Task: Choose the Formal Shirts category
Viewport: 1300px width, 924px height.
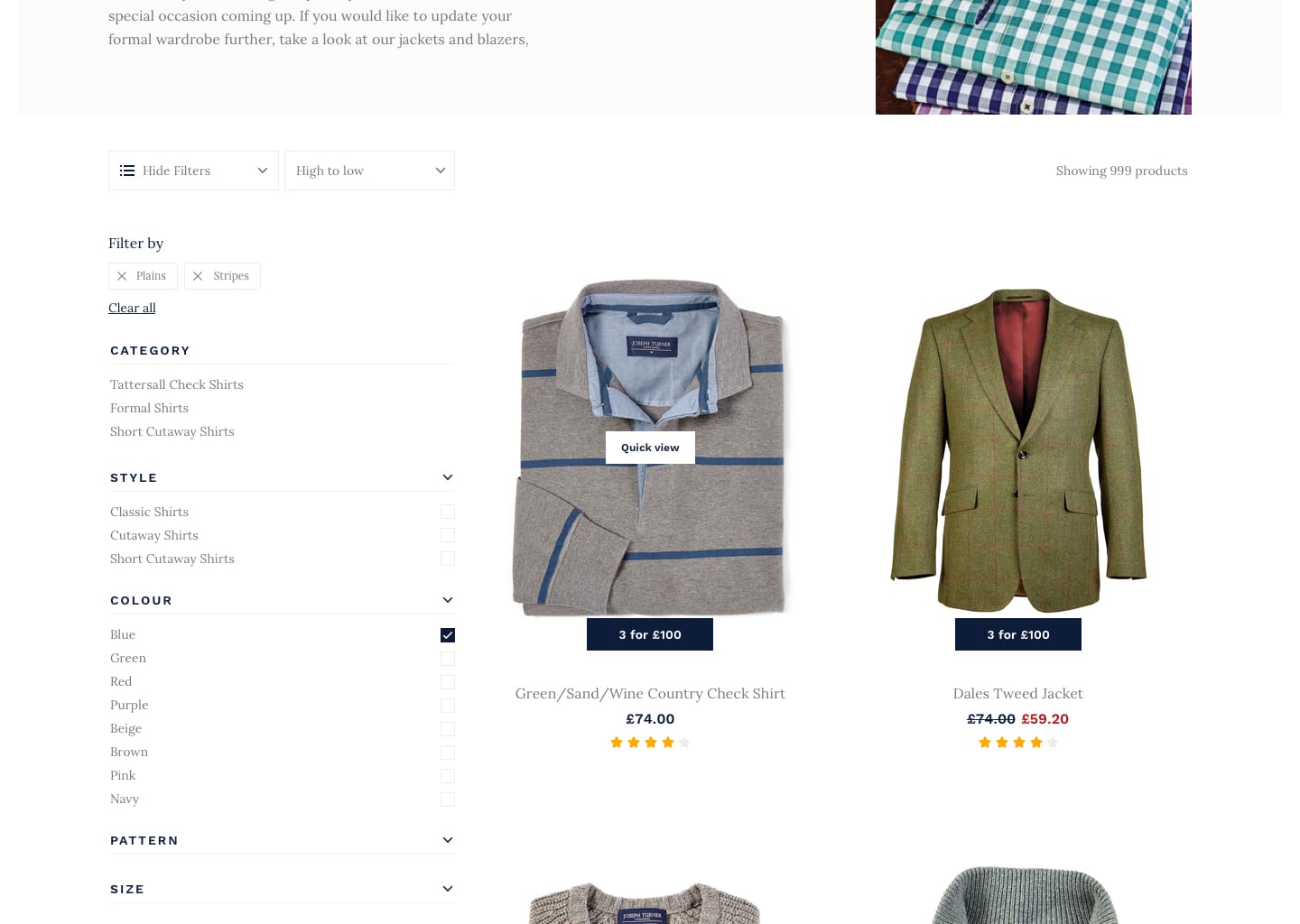Action: 149,408
